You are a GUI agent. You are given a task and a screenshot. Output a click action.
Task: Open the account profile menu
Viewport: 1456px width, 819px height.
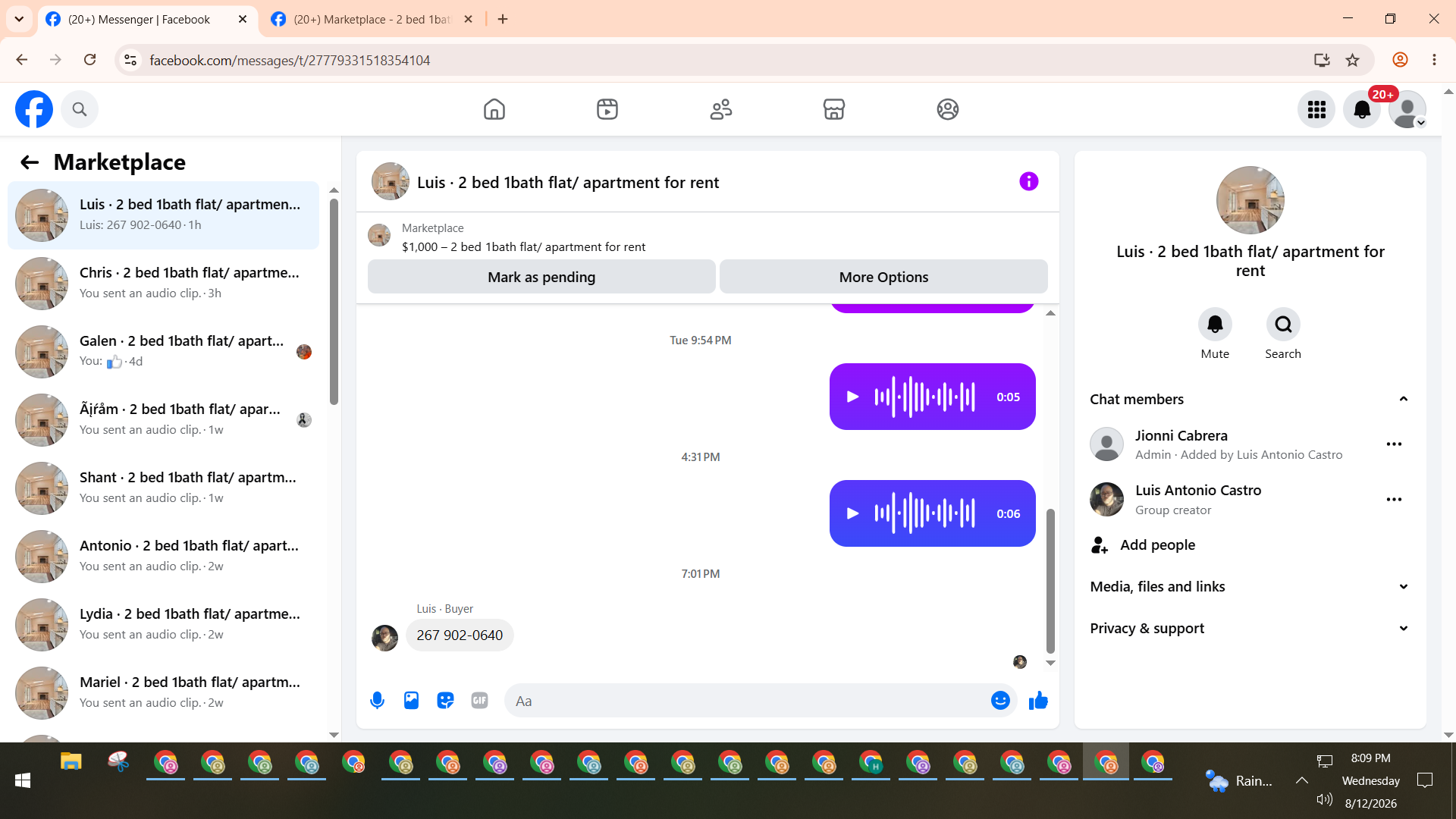coord(1407,109)
